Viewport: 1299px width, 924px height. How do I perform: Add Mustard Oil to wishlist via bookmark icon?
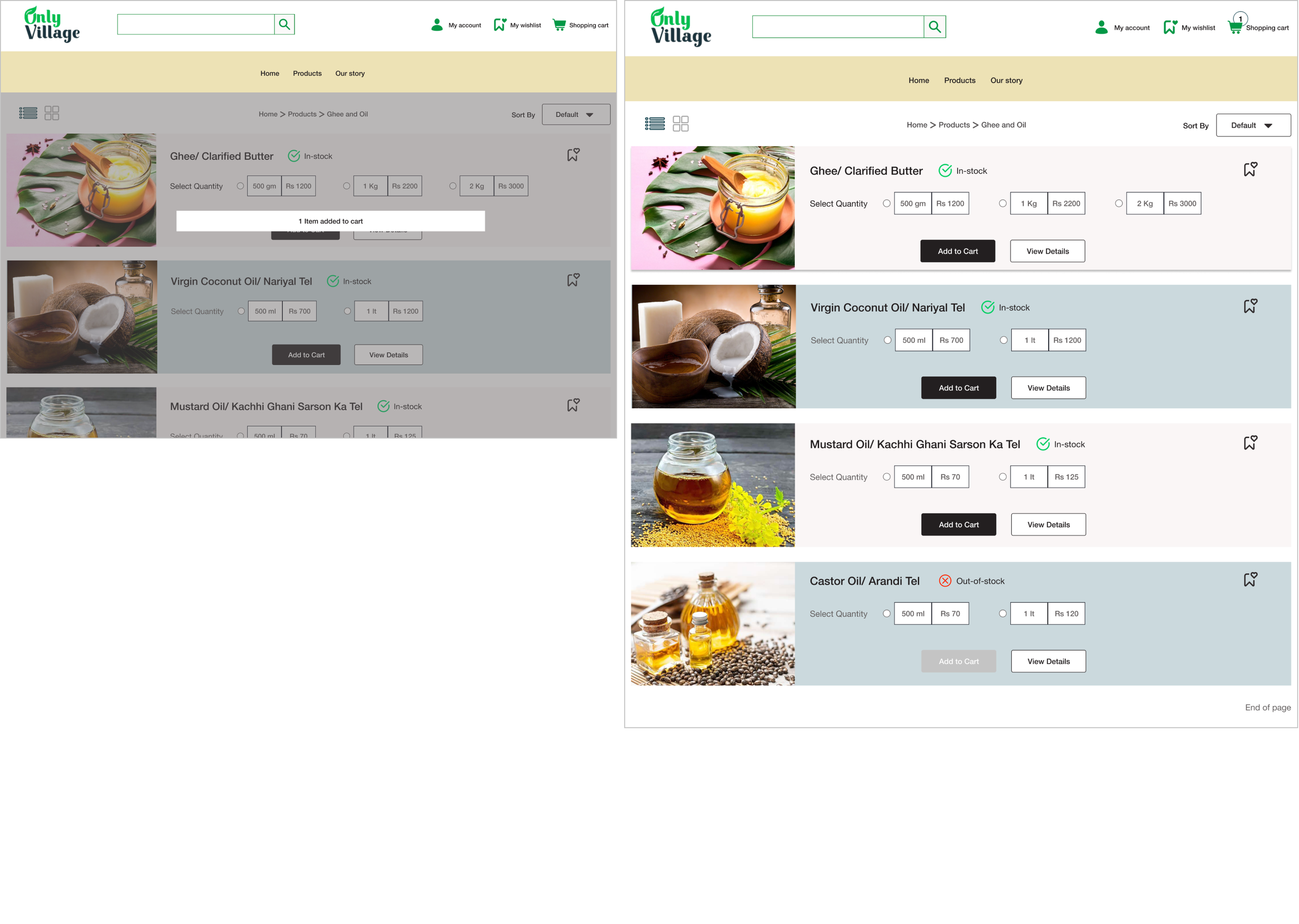tap(1250, 443)
